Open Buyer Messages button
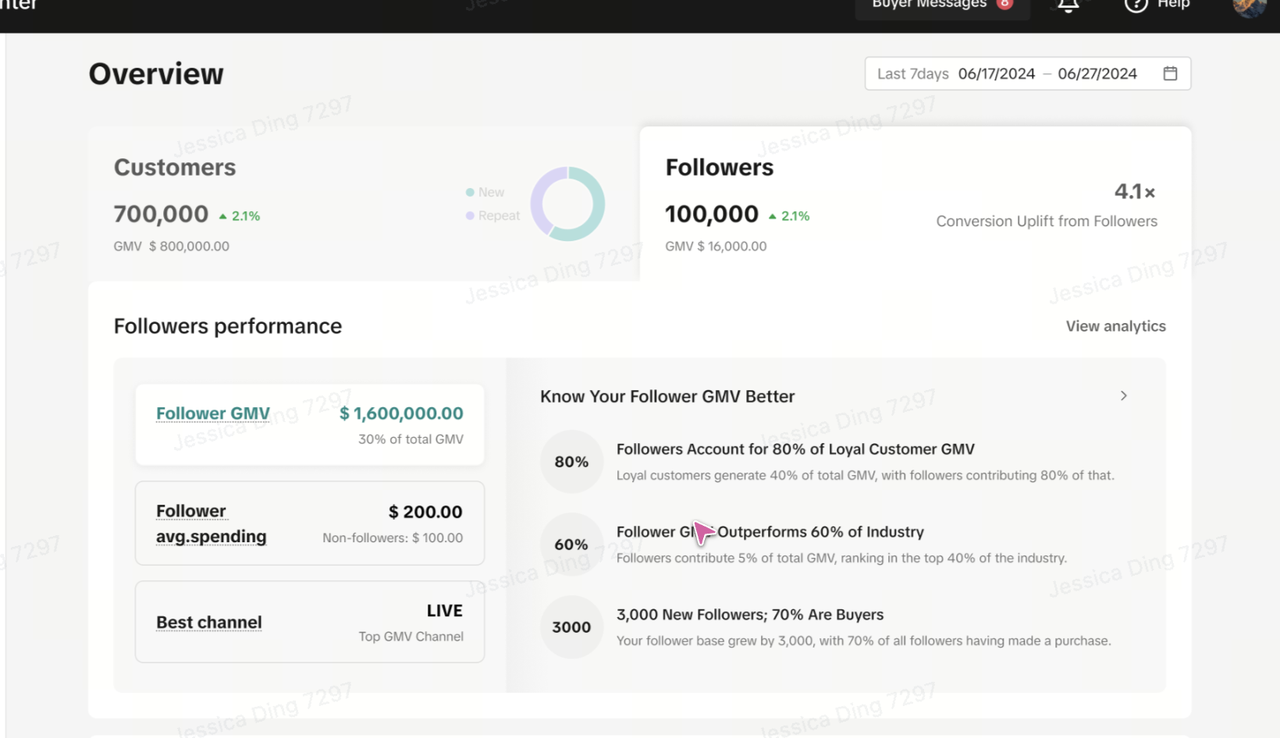 (x=941, y=6)
